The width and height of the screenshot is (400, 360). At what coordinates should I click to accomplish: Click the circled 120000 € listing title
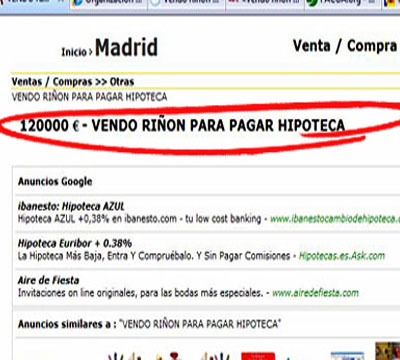(182, 126)
